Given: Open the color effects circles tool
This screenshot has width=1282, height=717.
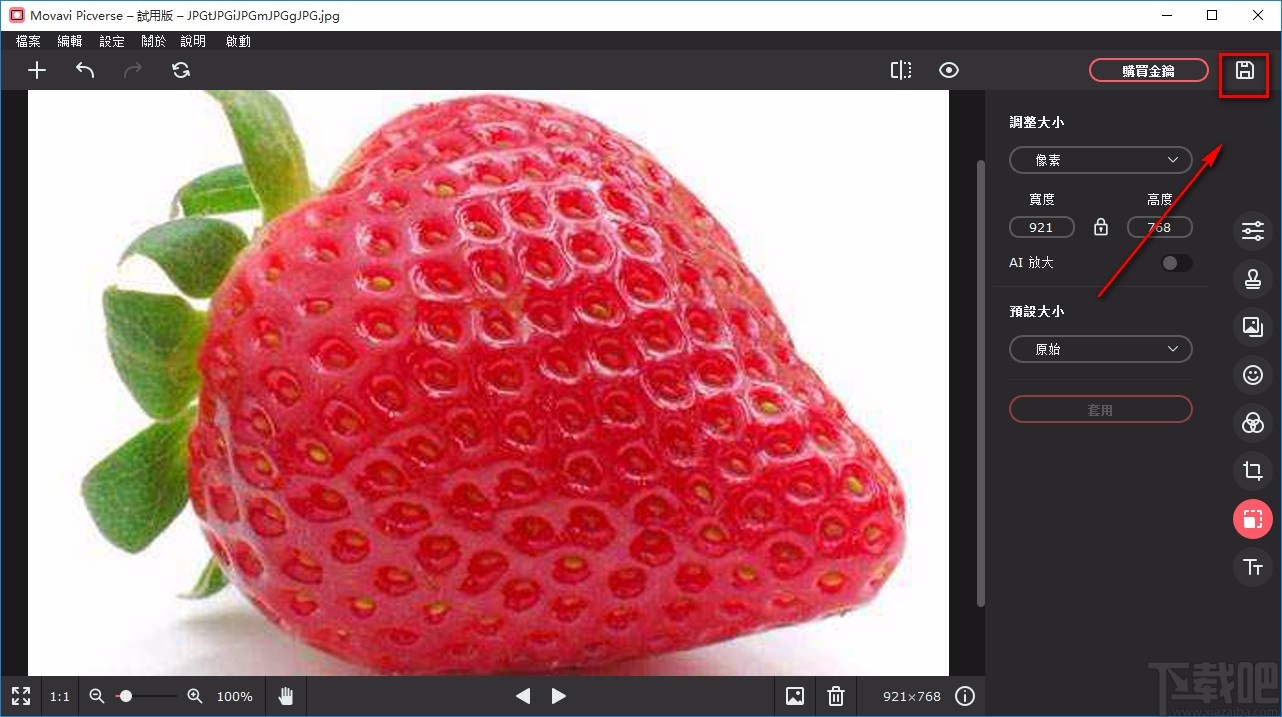Looking at the screenshot, I should (1253, 423).
